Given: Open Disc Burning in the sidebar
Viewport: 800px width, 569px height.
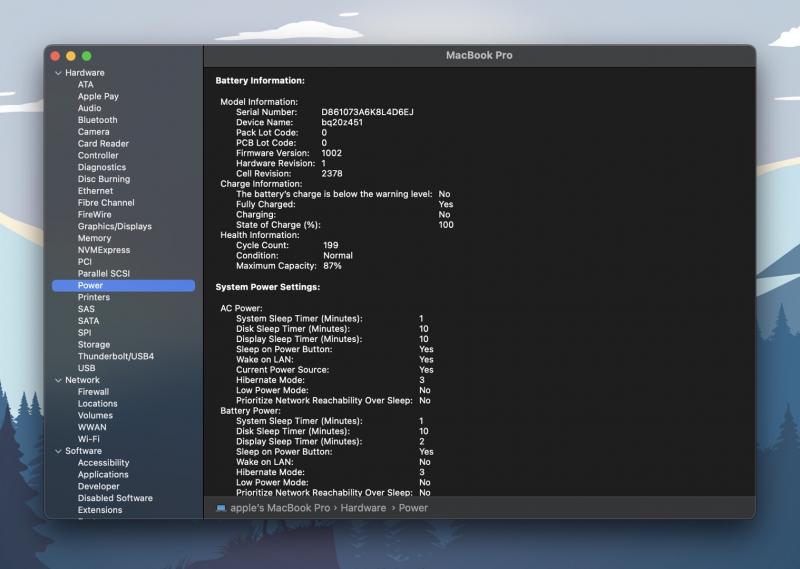Looking at the screenshot, I should coord(104,179).
